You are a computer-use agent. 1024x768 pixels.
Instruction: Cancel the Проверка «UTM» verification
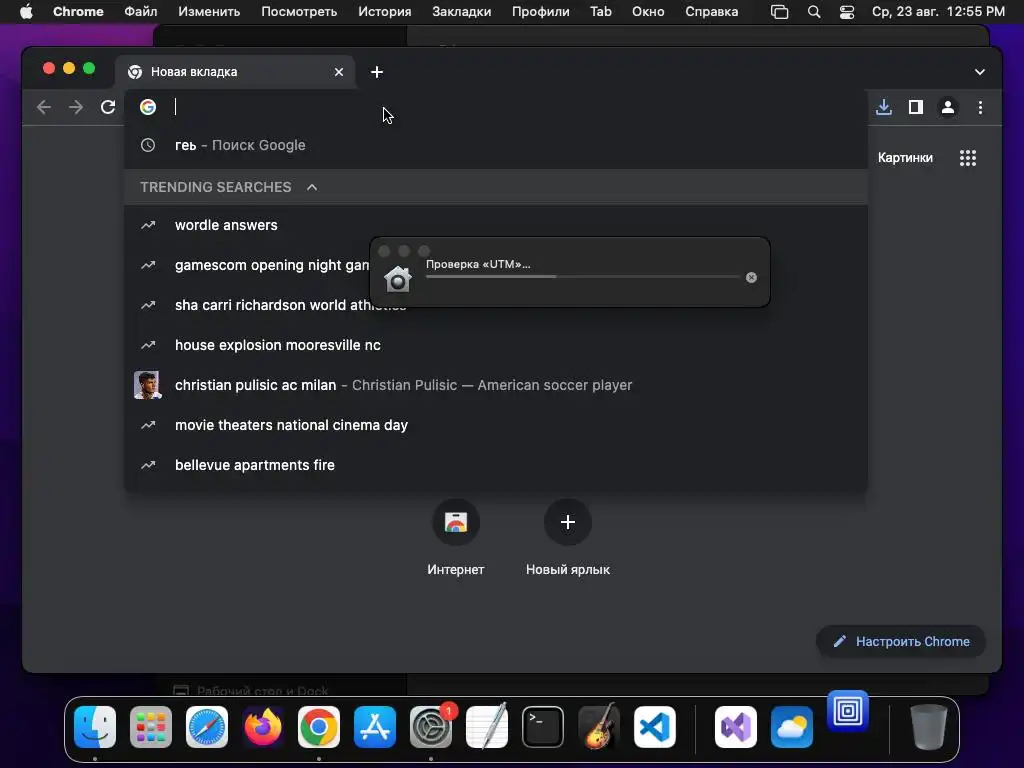pos(752,278)
